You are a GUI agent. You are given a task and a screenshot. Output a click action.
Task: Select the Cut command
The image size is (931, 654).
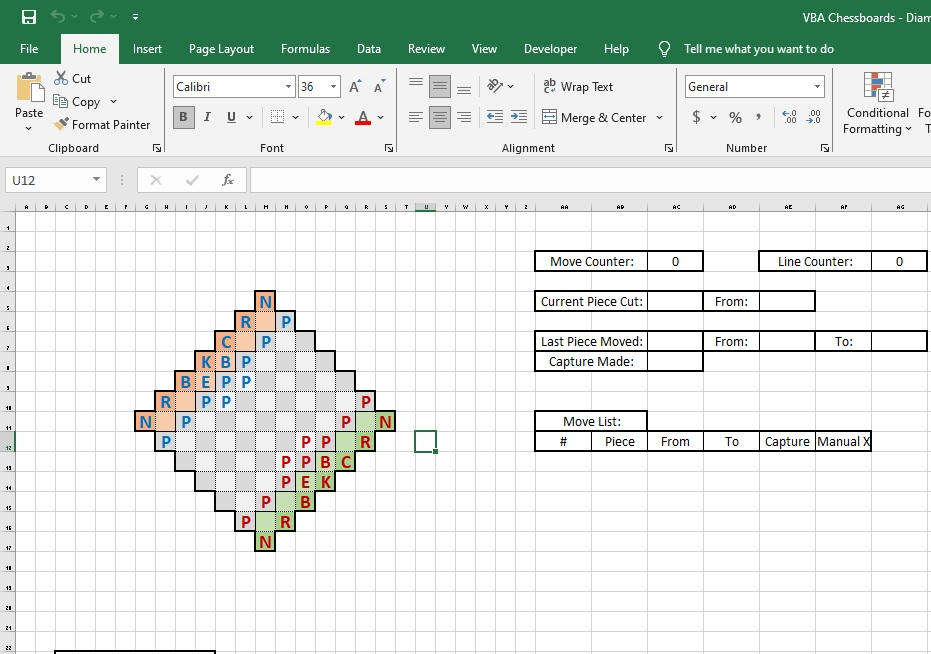72,78
